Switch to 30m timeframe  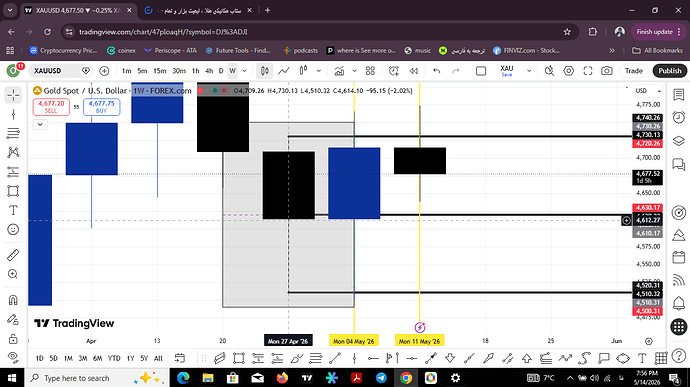(179, 70)
